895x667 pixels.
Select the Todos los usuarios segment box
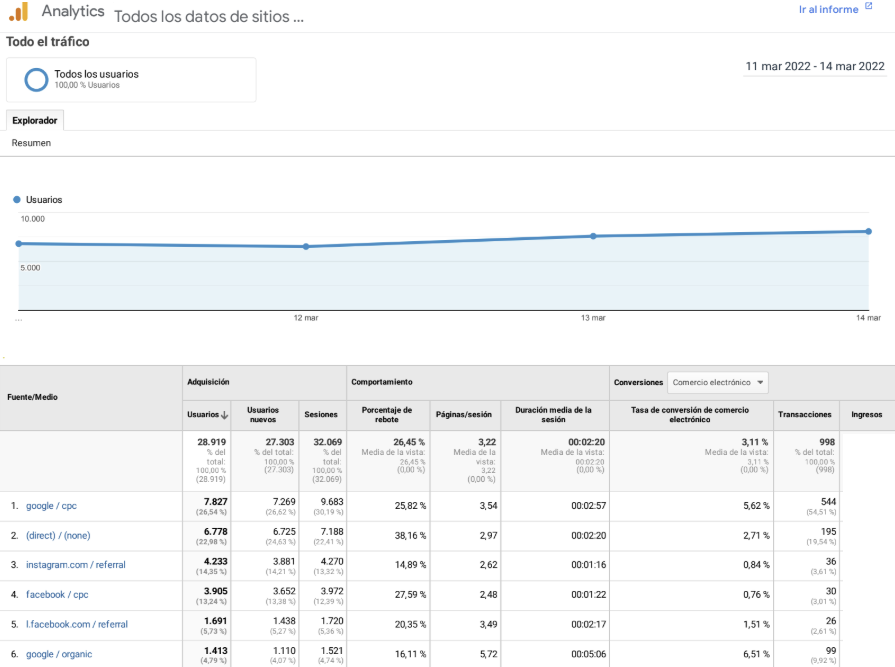click(x=131, y=80)
